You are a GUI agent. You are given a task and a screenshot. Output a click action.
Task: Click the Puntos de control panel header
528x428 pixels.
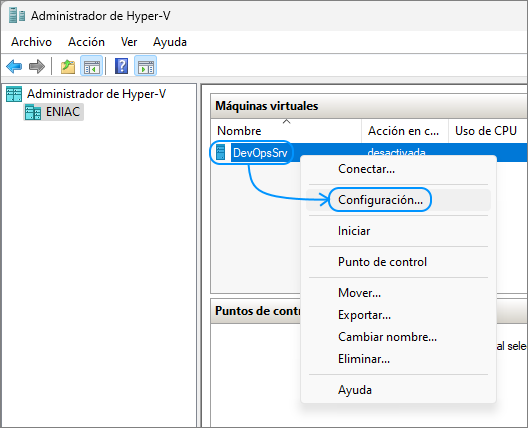pyautogui.click(x=256, y=311)
